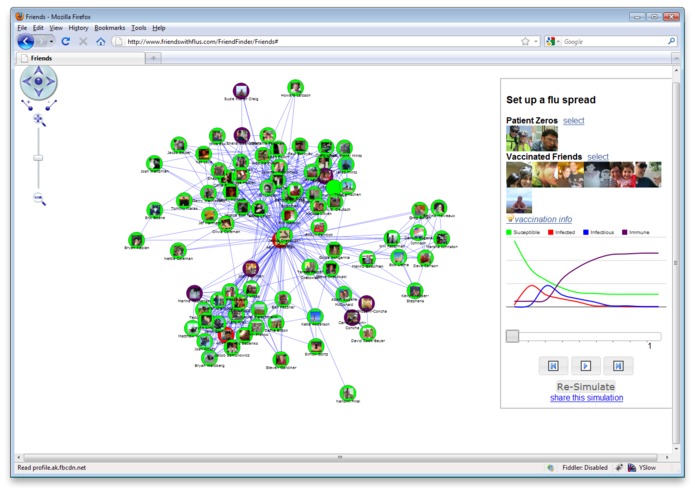Pan graph down with the navigator arrow
The width and height of the screenshot is (695, 494).
point(39,92)
